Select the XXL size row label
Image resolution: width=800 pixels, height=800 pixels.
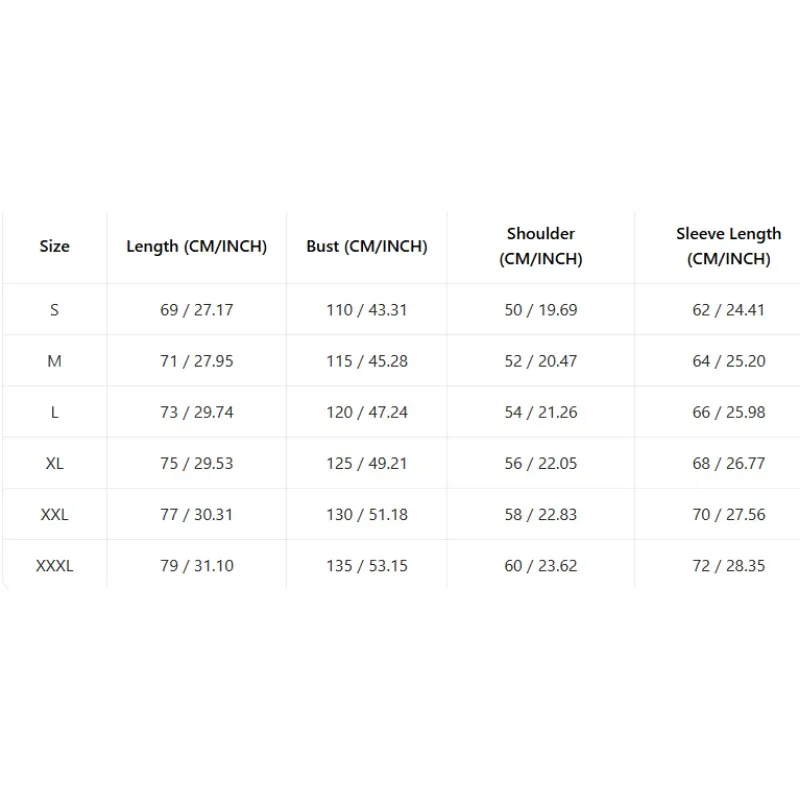[55, 514]
